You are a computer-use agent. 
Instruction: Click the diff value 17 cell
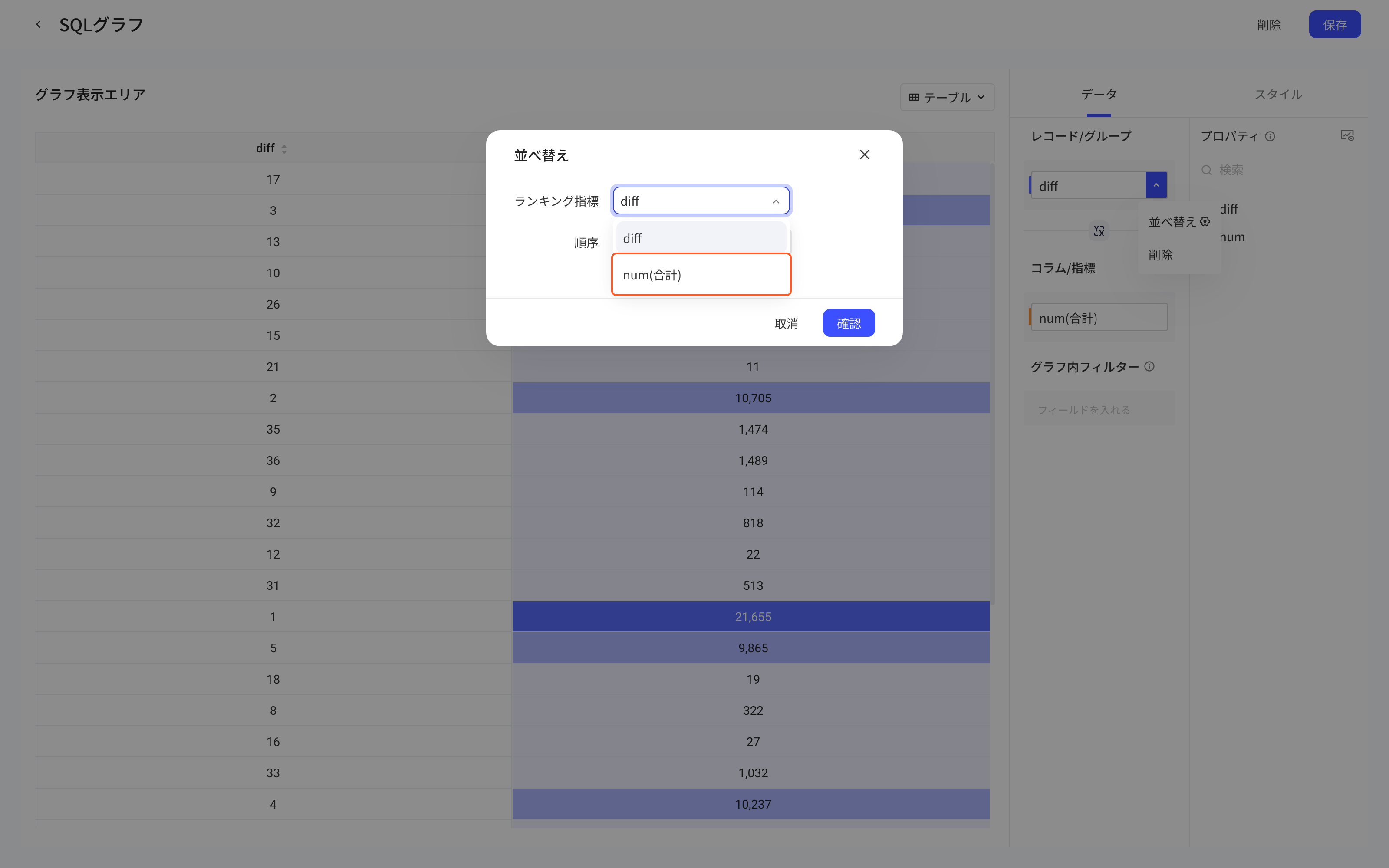tap(273, 179)
